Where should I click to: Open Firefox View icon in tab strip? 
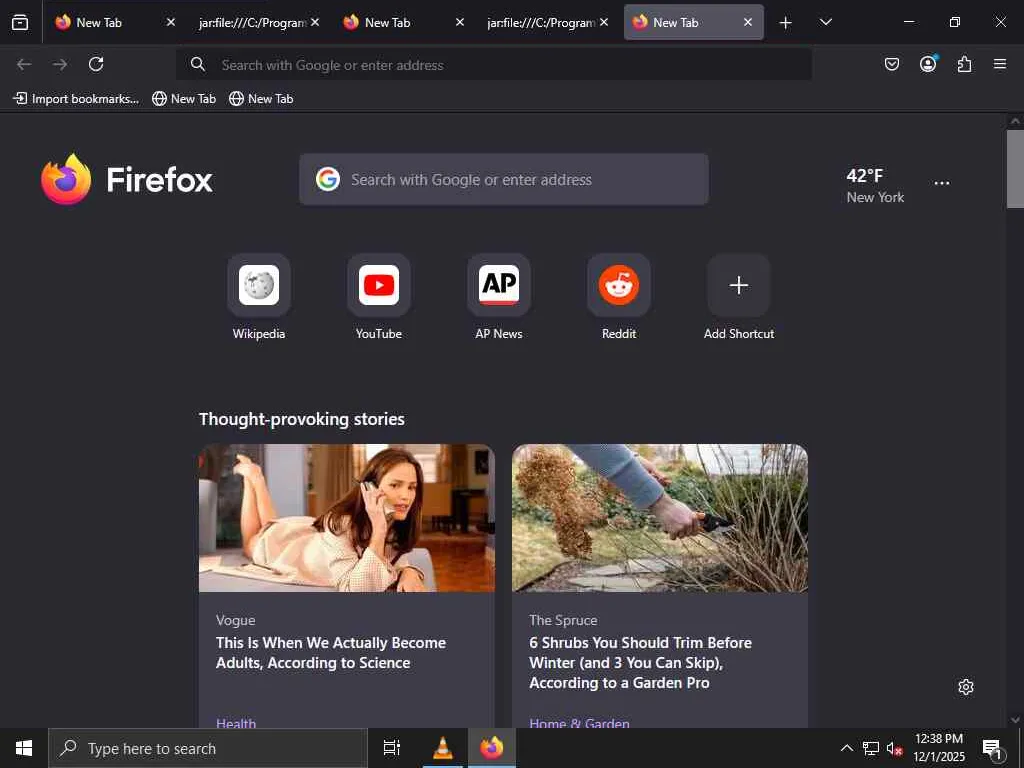click(20, 22)
